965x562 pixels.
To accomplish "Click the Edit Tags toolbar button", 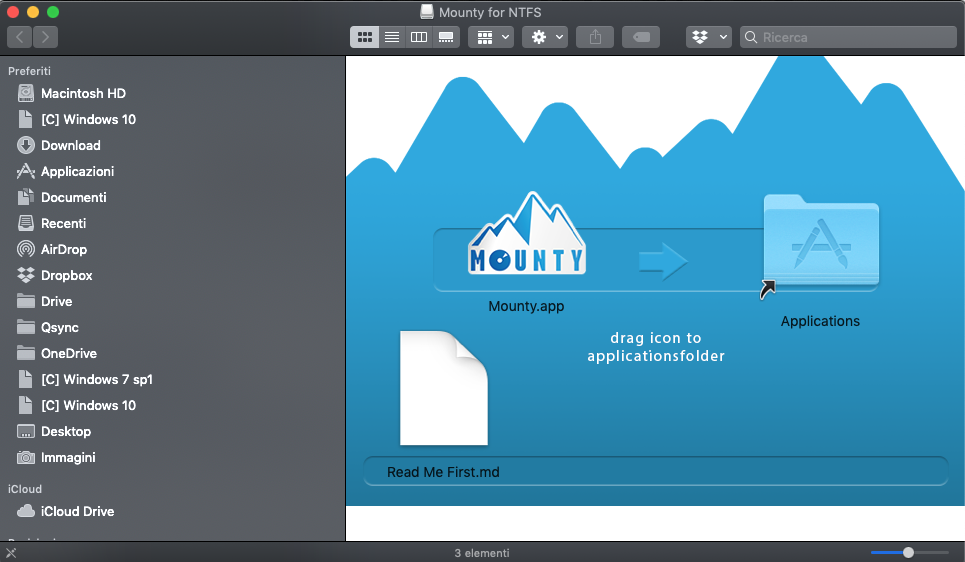I will click(641, 37).
